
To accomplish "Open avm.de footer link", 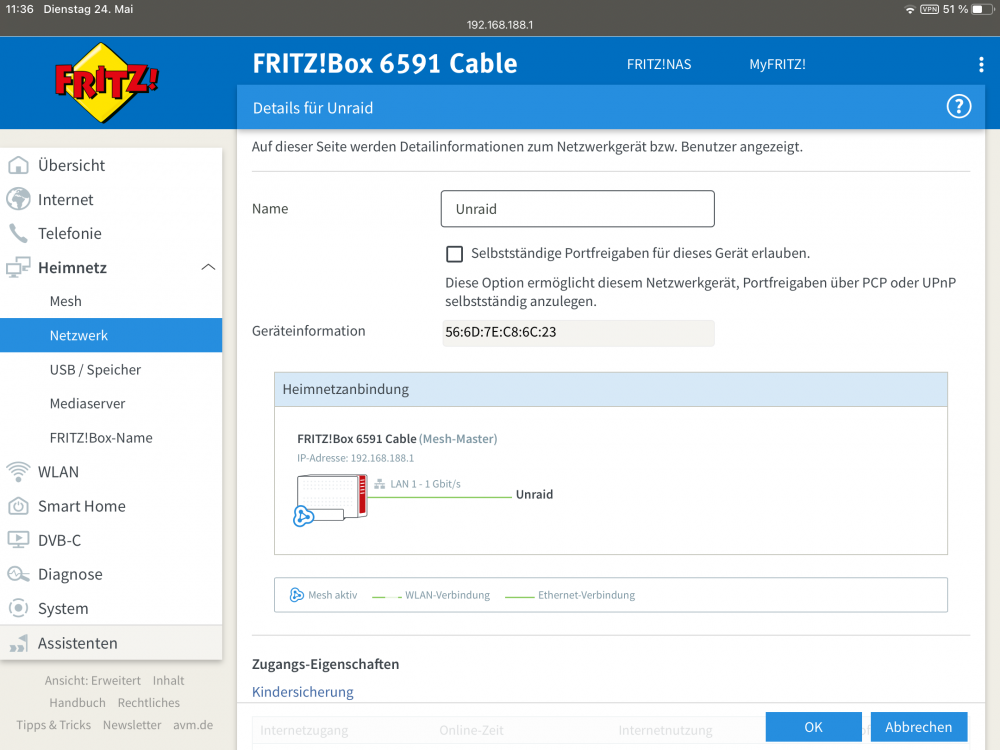I will [x=193, y=725].
